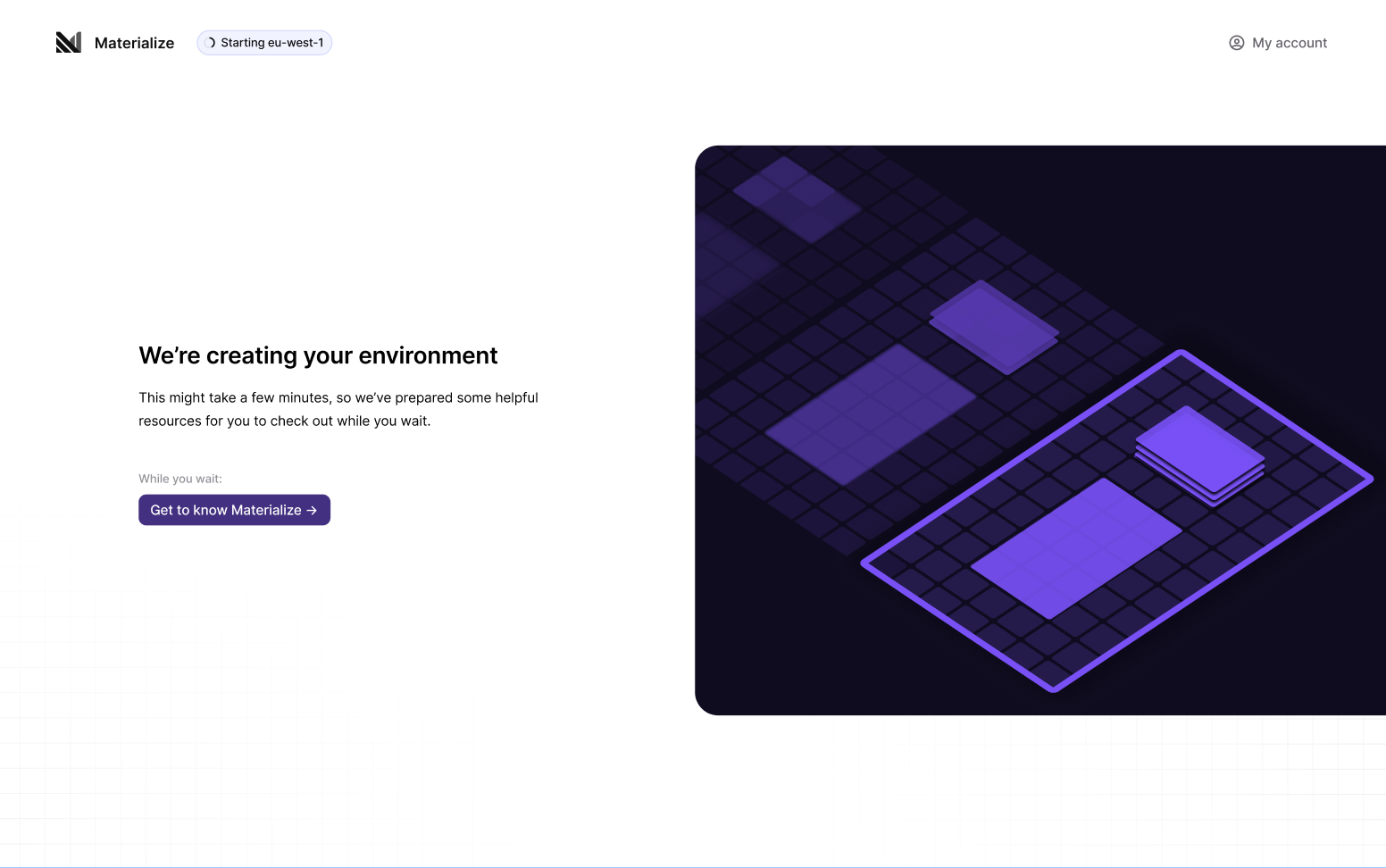Click the 'Get to know Materialize' button

click(x=234, y=510)
